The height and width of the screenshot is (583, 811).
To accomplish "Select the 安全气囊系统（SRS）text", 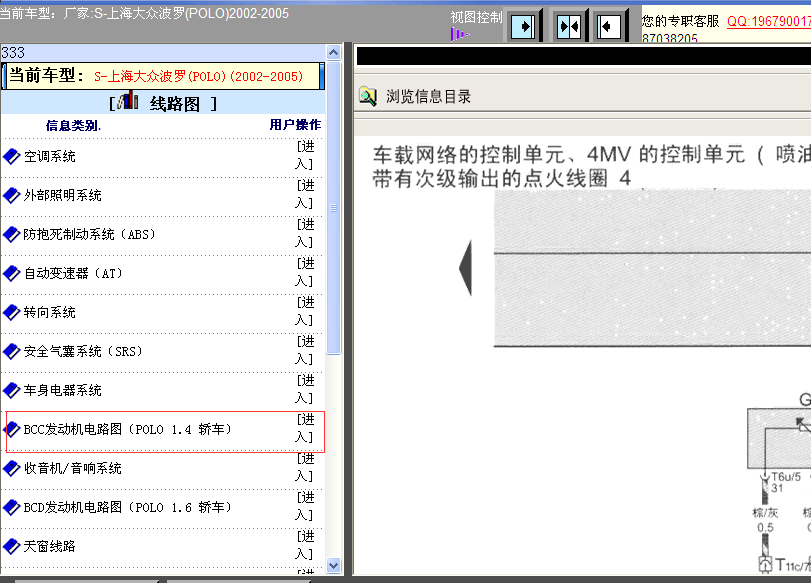I will point(83,351).
